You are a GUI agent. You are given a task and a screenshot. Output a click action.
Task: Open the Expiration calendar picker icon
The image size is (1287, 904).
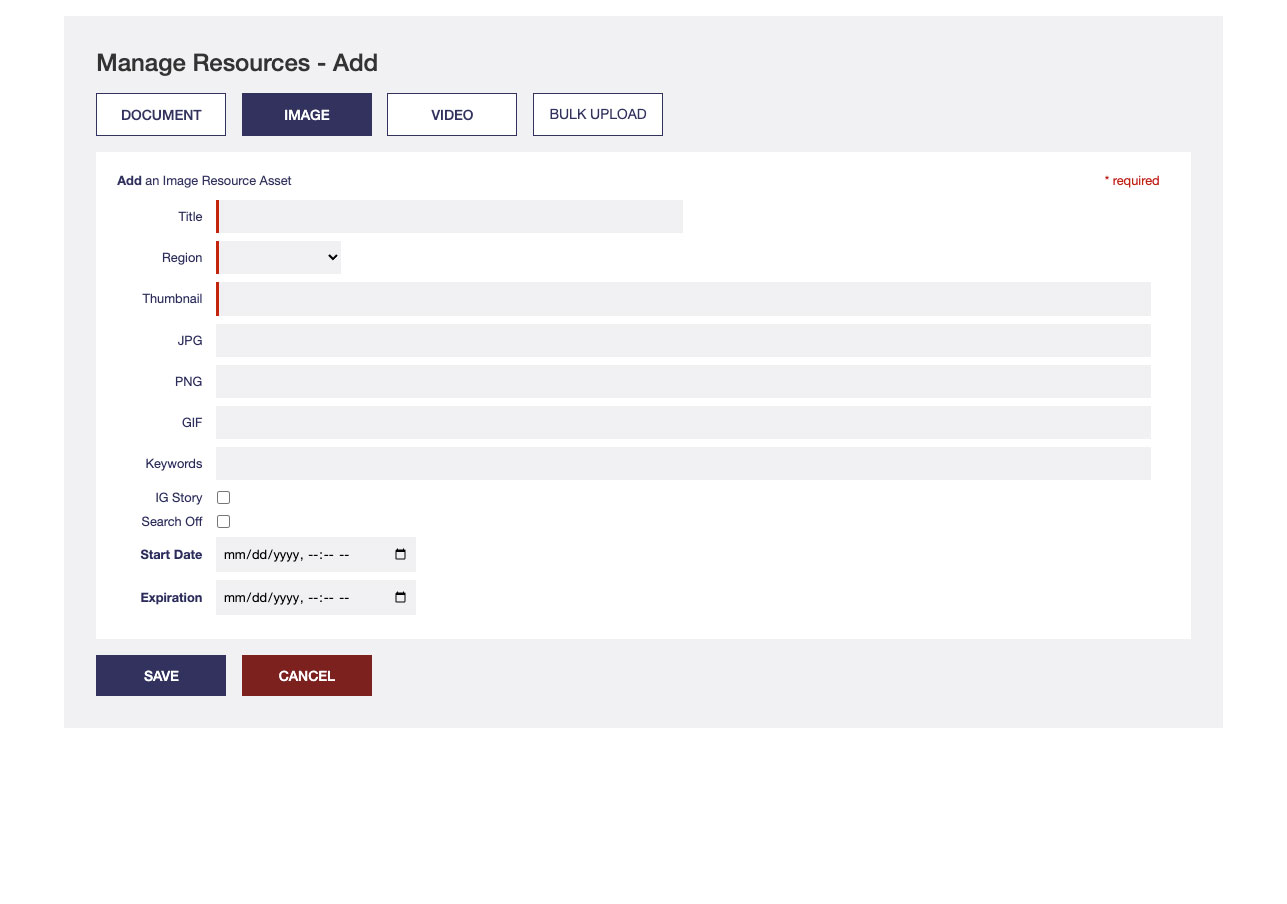tap(400, 598)
